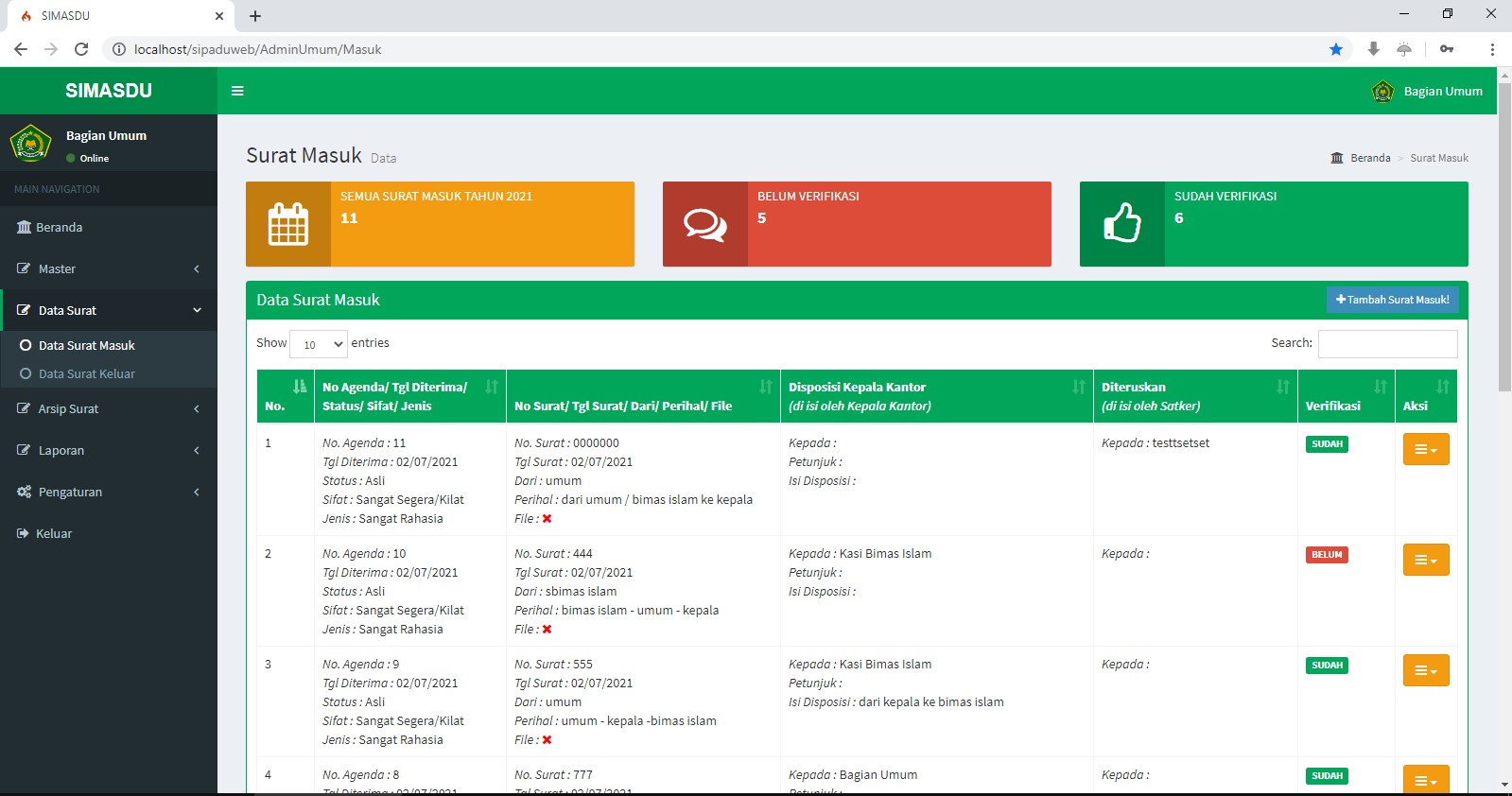Click the SIMASDU logo title

(109, 91)
